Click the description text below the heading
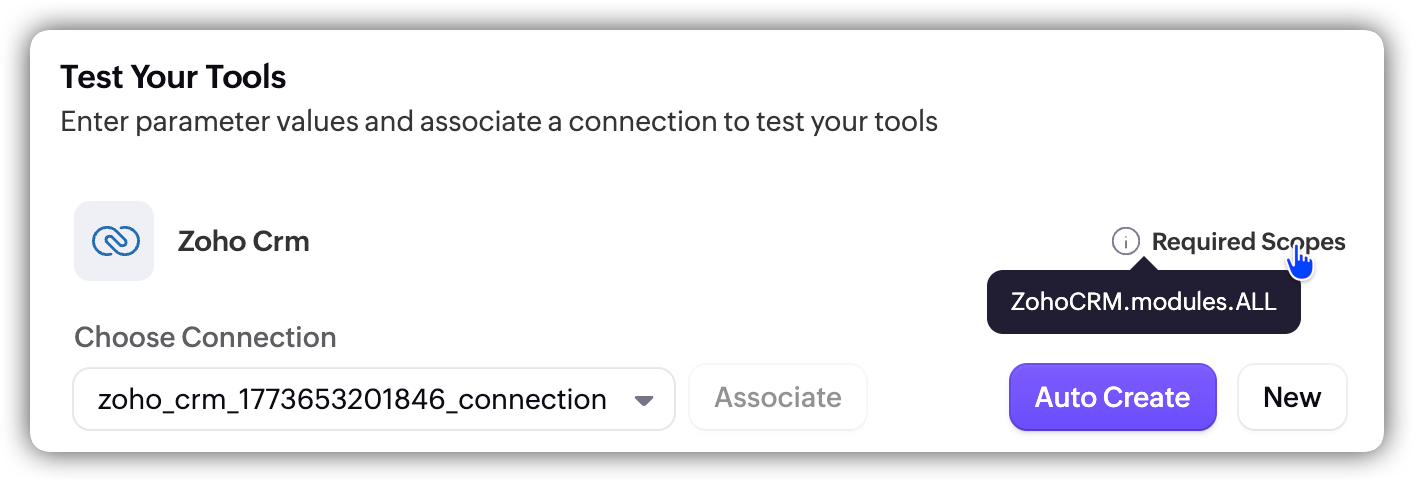The image size is (1414, 482). point(498,122)
